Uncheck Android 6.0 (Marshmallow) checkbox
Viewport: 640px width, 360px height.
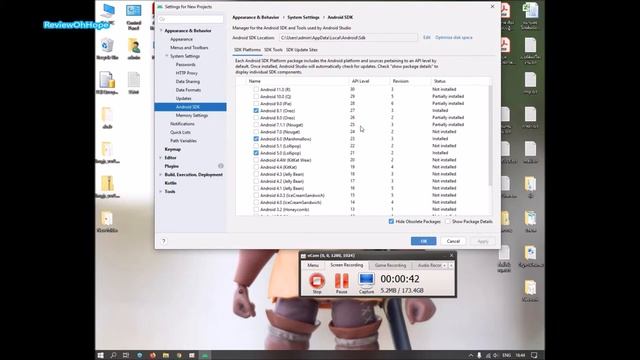[x=256, y=139]
